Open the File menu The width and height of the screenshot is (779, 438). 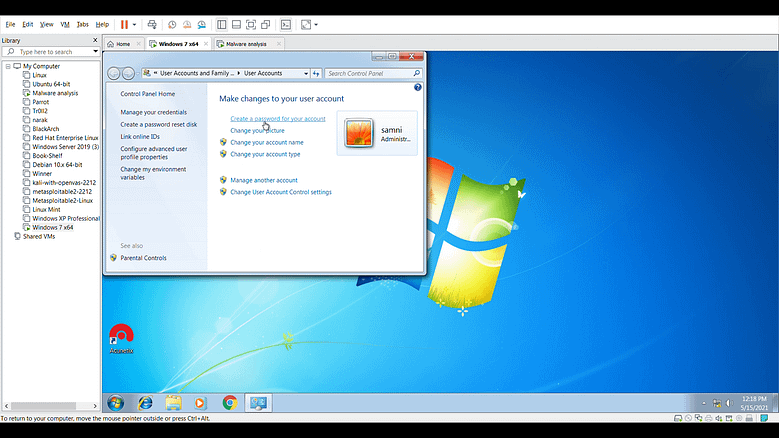click(10, 24)
